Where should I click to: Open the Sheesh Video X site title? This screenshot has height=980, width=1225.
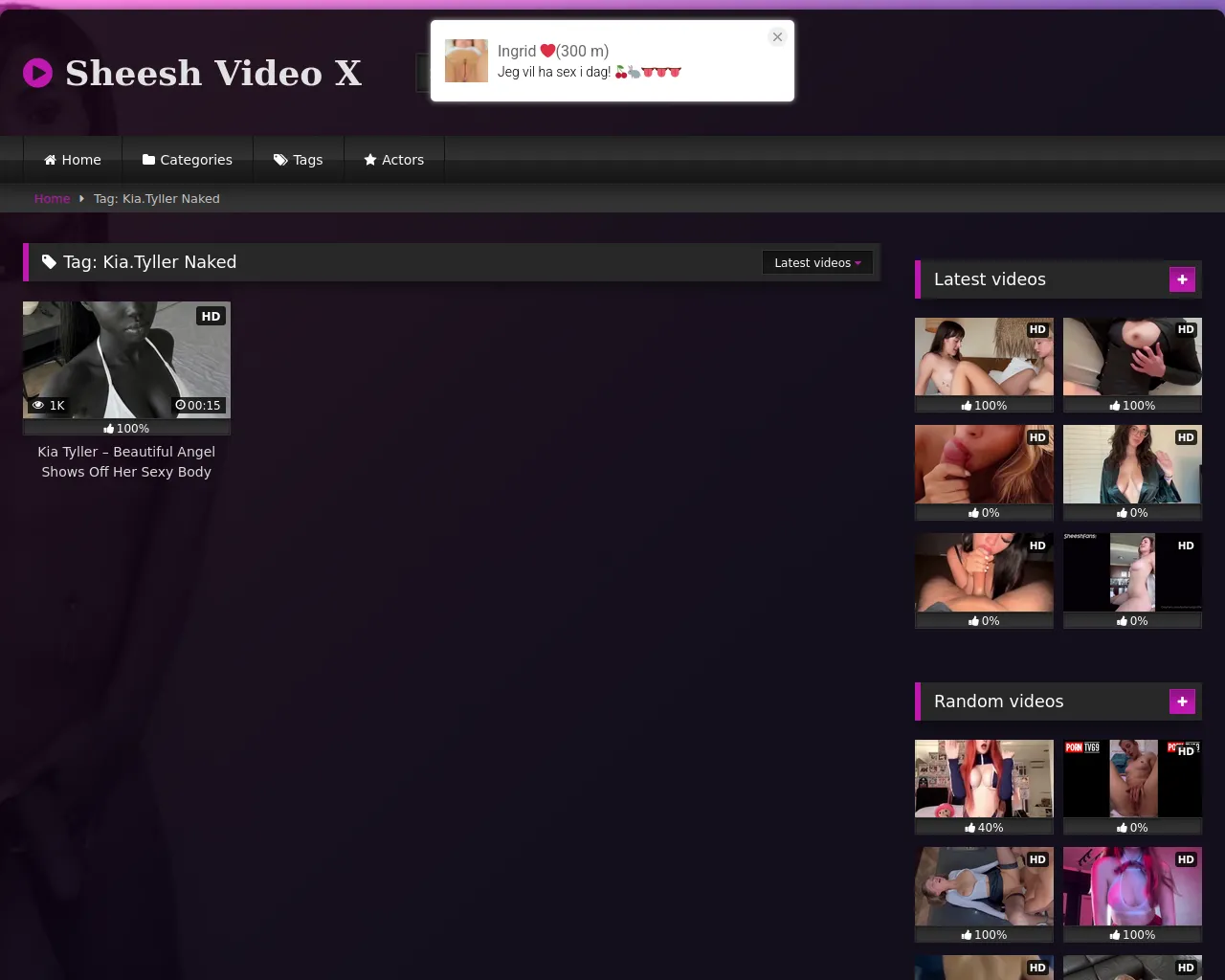(x=213, y=73)
